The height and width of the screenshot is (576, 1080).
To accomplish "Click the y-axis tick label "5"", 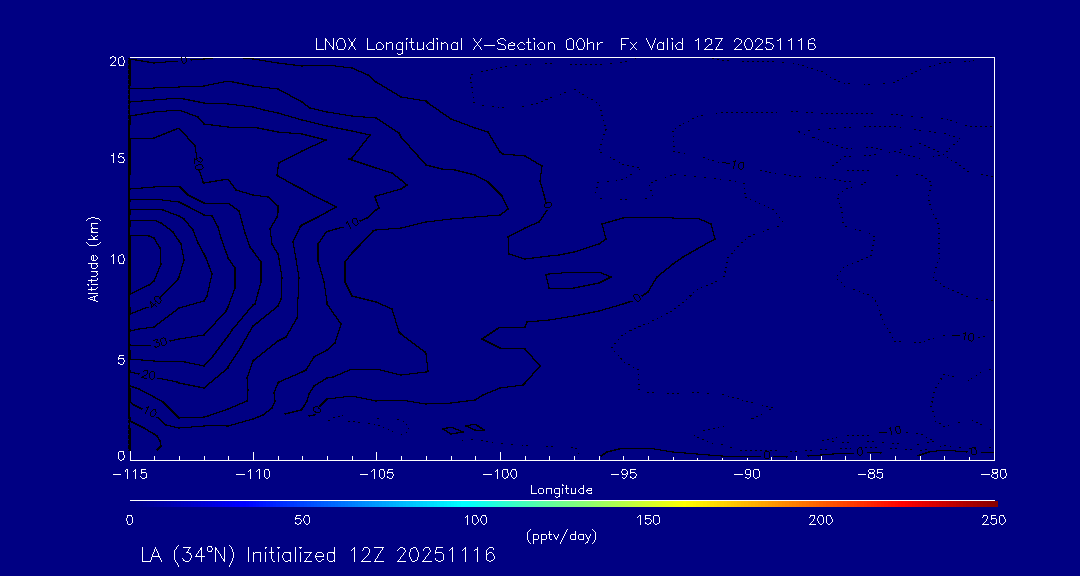I will point(121,360).
